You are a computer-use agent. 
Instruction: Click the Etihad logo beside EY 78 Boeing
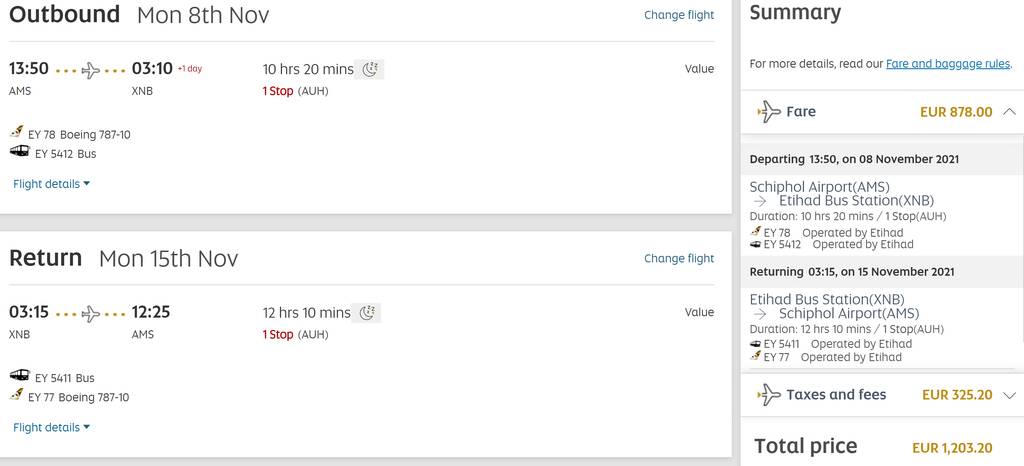coord(16,132)
